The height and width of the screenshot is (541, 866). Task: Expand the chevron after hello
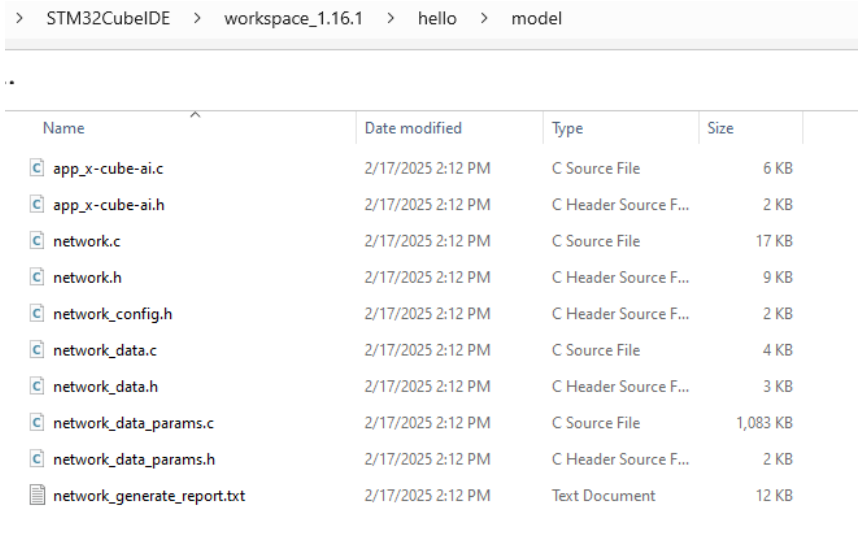point(484,19)
